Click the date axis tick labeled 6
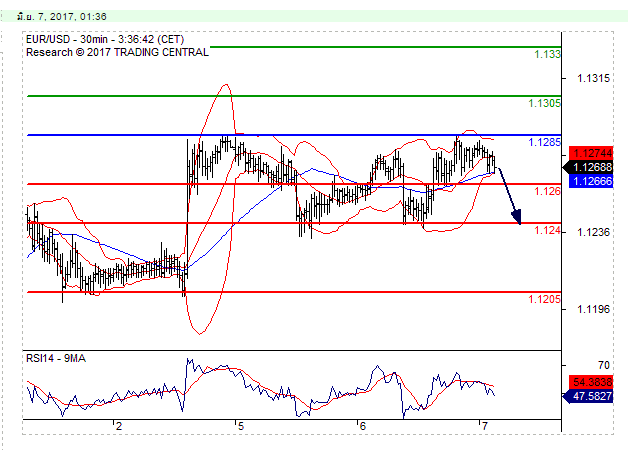 pyautogui.click(x=362, y=426)
